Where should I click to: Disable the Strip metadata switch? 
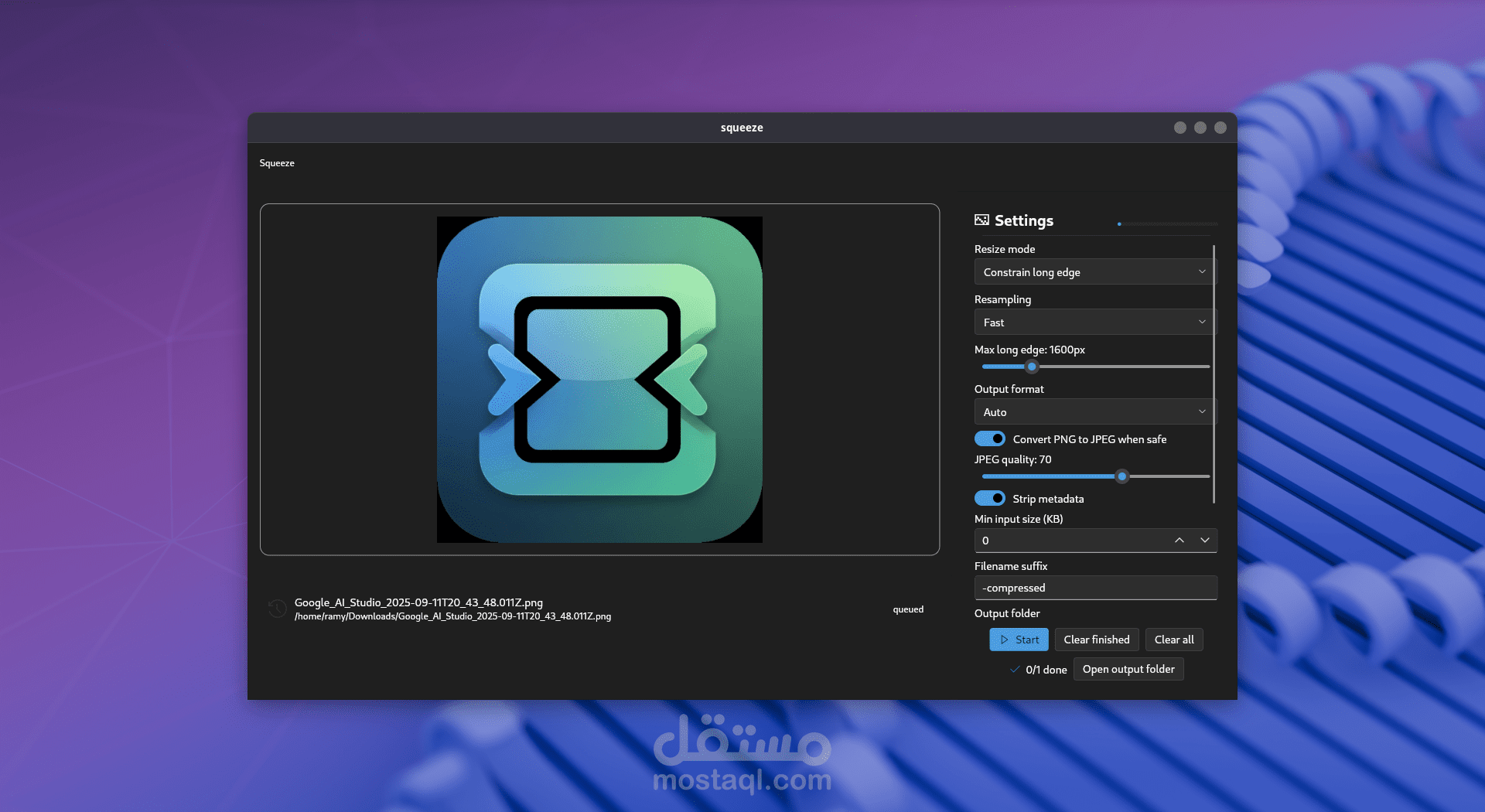(990, 499)
